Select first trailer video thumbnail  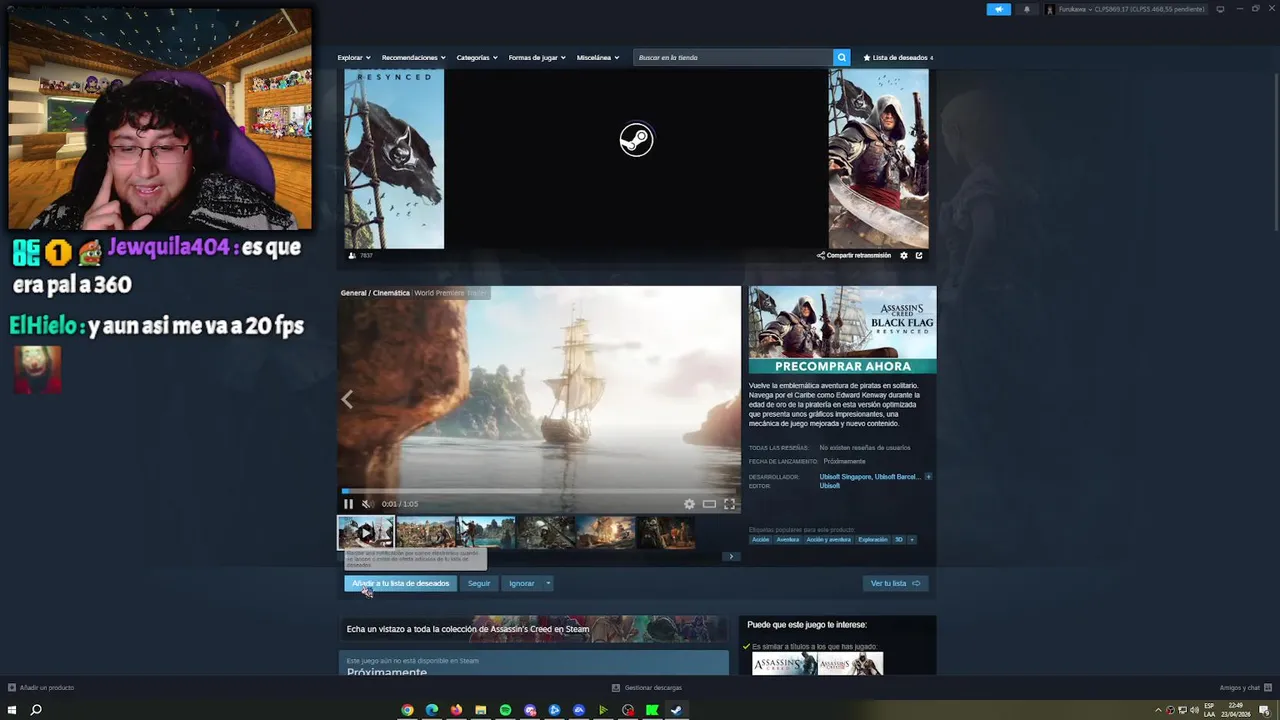[x=366, y=532]
